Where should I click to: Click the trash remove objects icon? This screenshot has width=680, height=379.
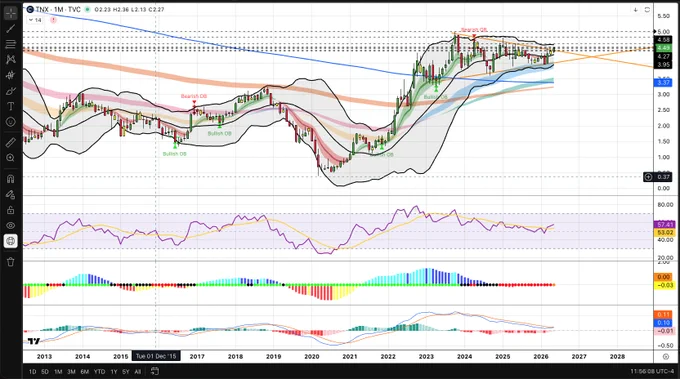pos(10,261)
